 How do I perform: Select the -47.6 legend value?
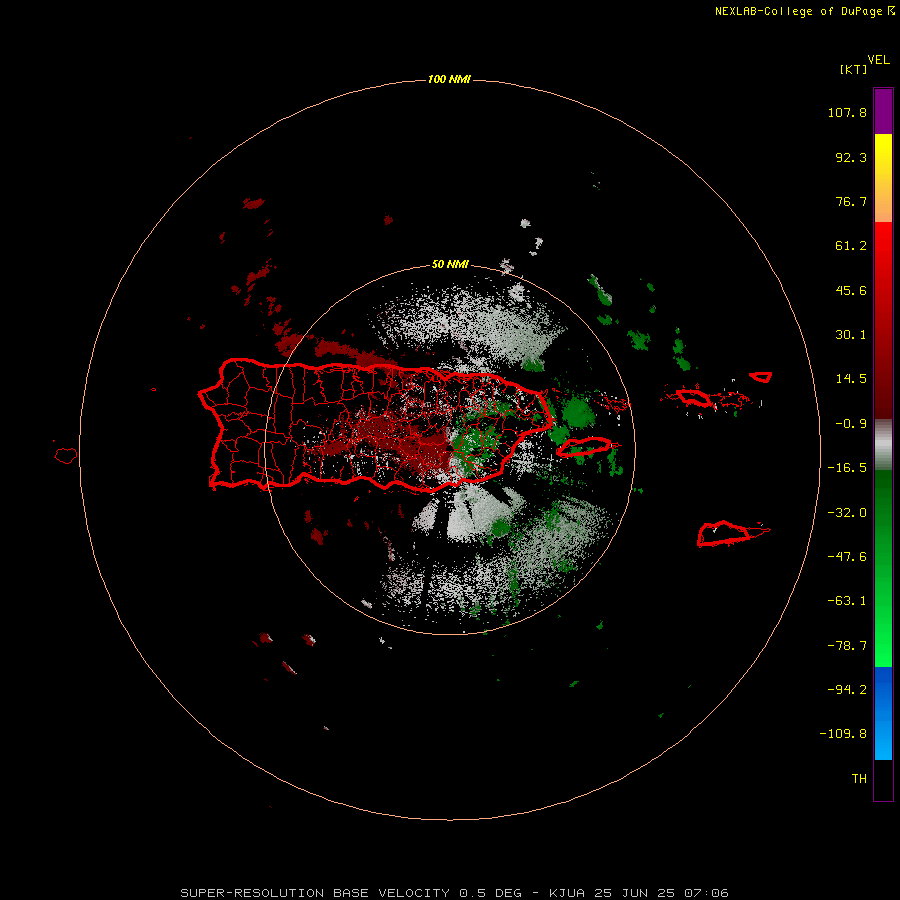[847, 557]
